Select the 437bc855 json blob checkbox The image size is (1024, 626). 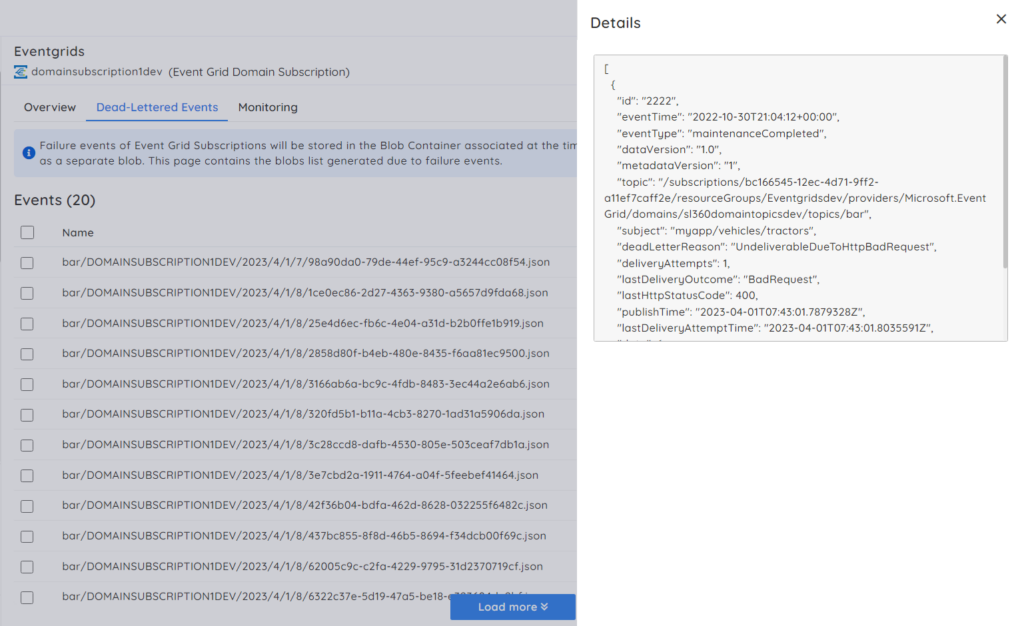[27, 536]
